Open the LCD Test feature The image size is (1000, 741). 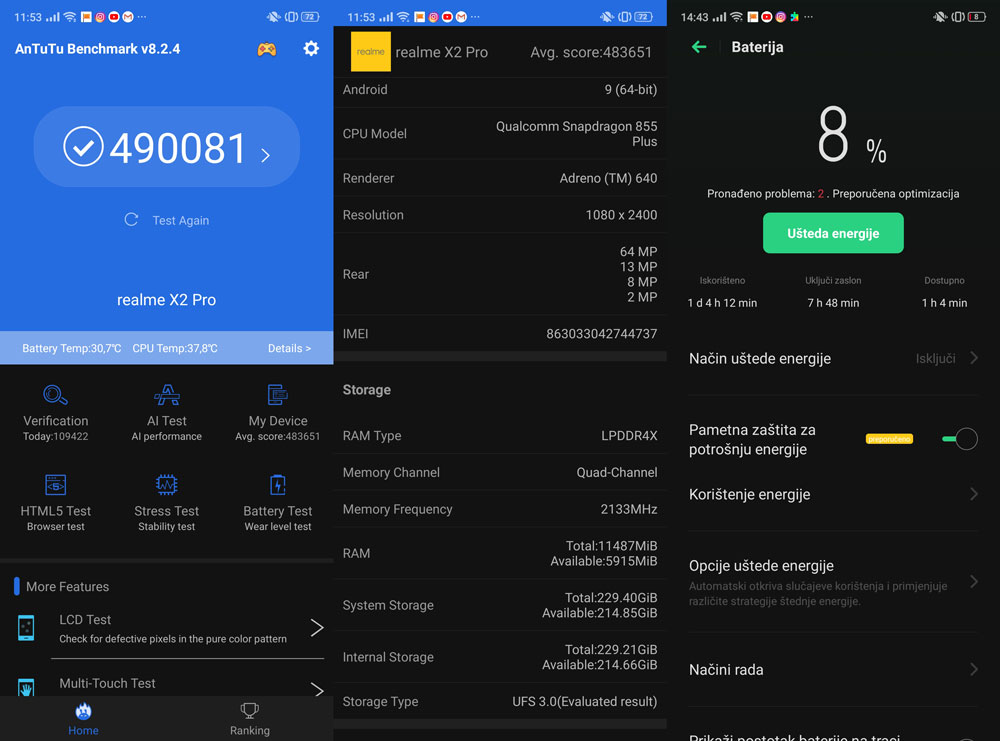[x=172, y=628]
